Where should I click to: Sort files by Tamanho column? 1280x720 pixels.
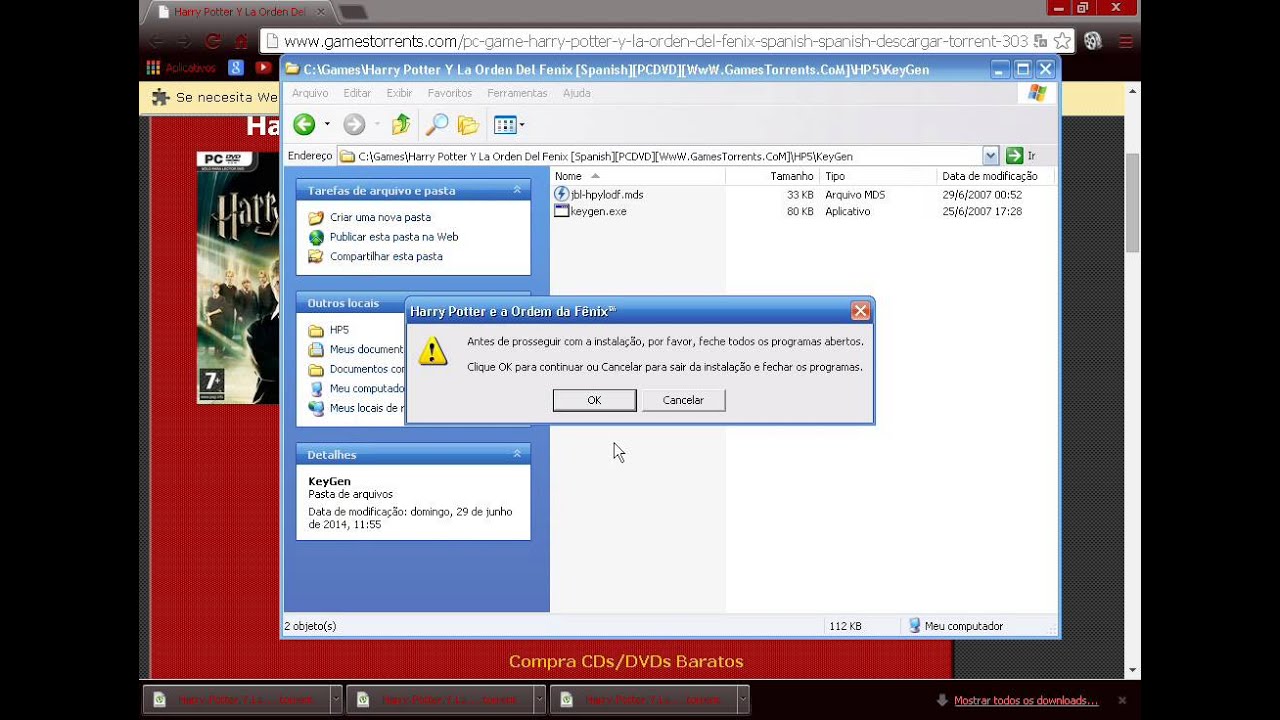[x=773, y=176]
